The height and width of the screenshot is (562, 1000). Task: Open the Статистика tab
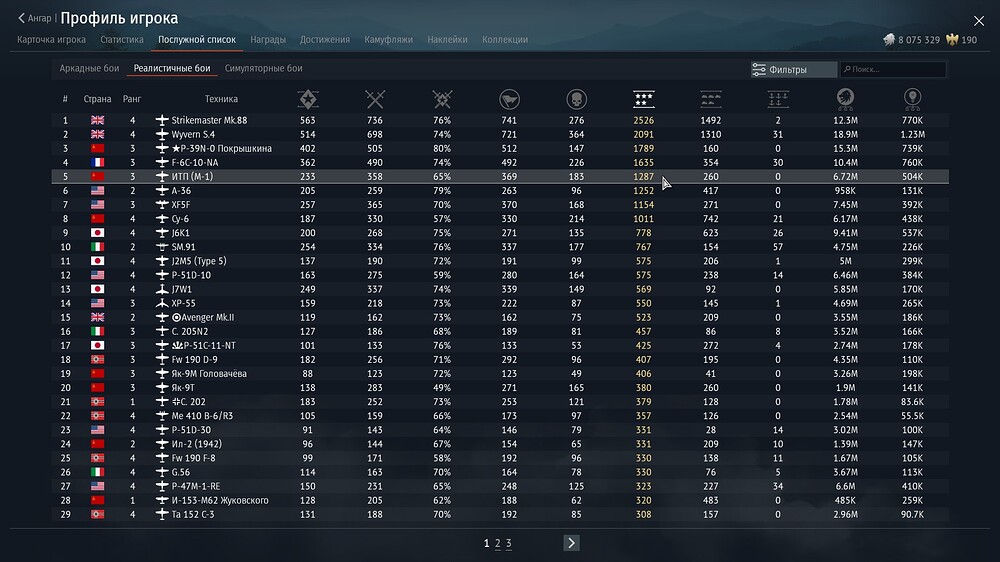pos(122,40)
